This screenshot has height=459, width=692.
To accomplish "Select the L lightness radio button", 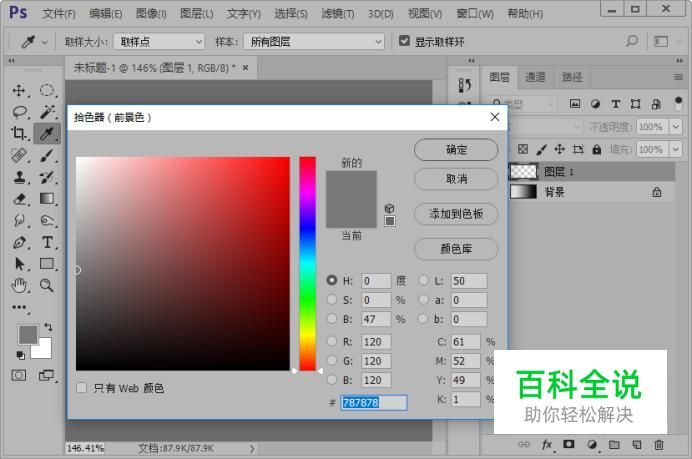I will click(x=423, y=280).
